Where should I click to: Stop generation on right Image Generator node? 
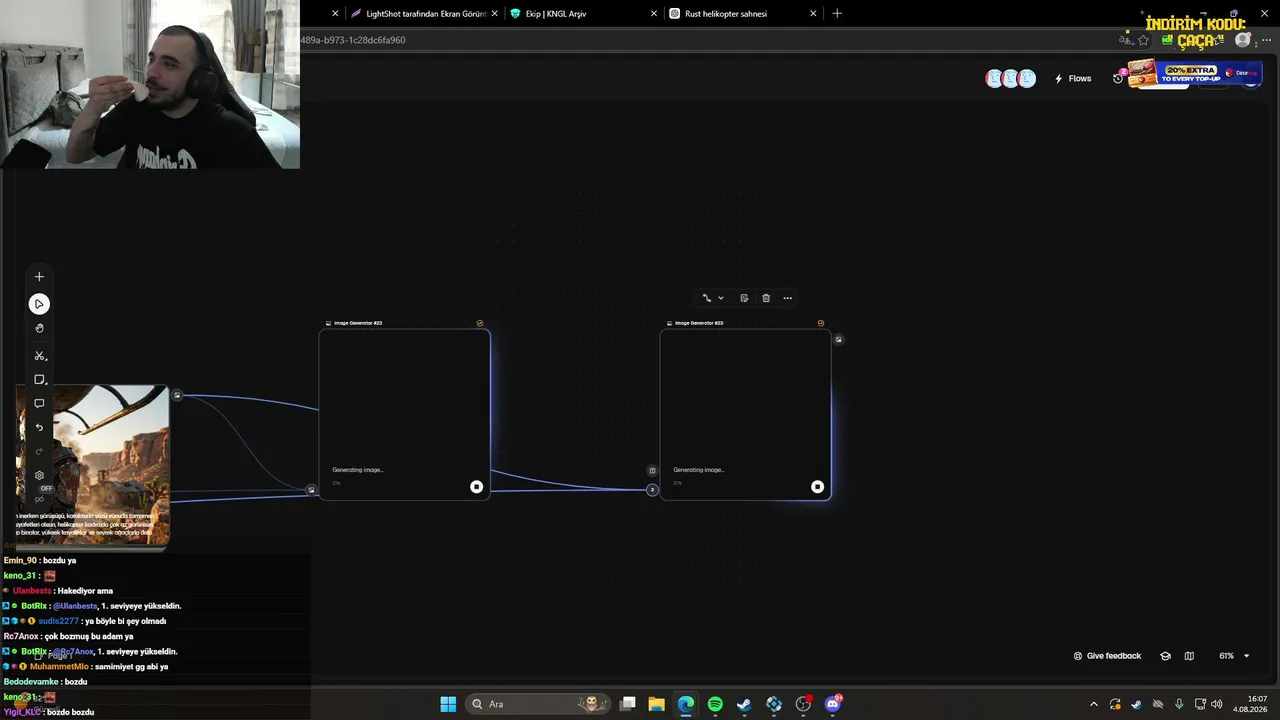pos(817,487)
